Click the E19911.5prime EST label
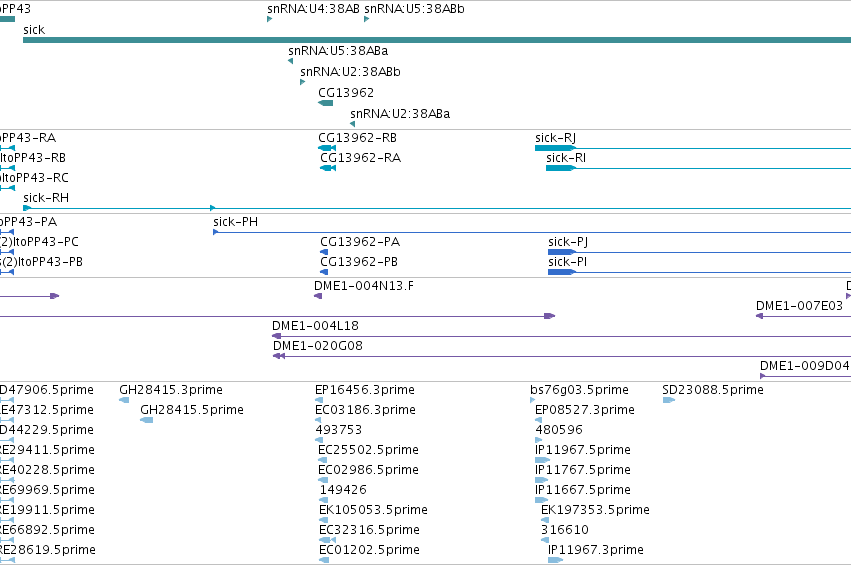Screen dimensions: 851x565 [x=47, y=510]
